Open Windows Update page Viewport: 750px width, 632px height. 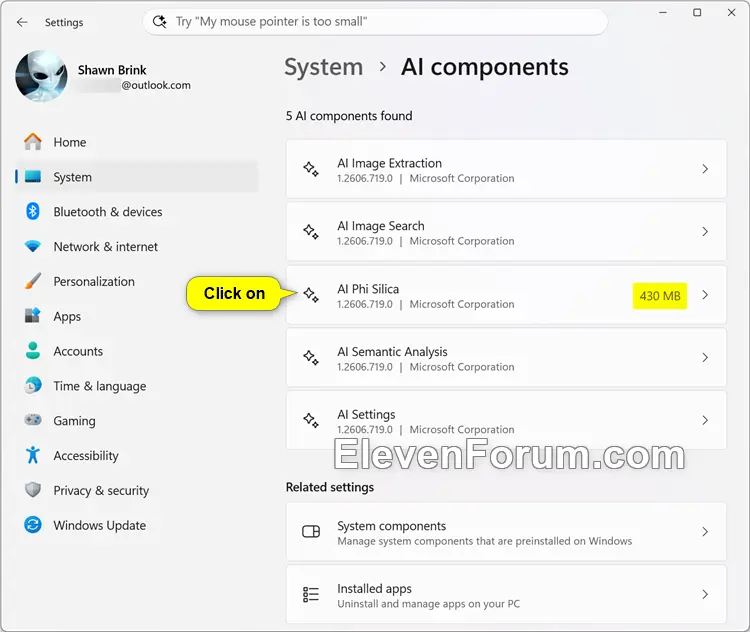click(x=136, y=525)
